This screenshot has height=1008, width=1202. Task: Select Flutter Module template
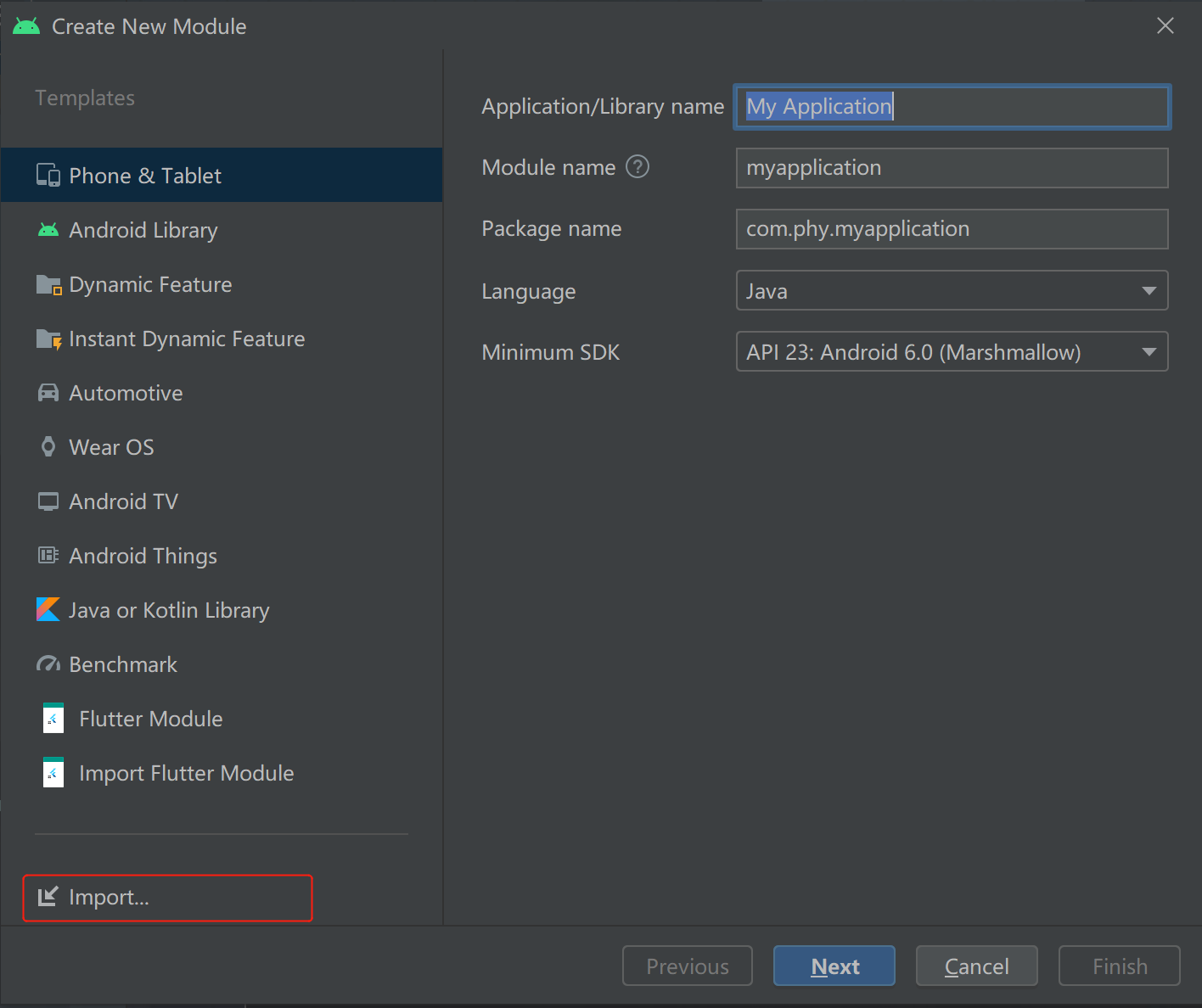222,718
